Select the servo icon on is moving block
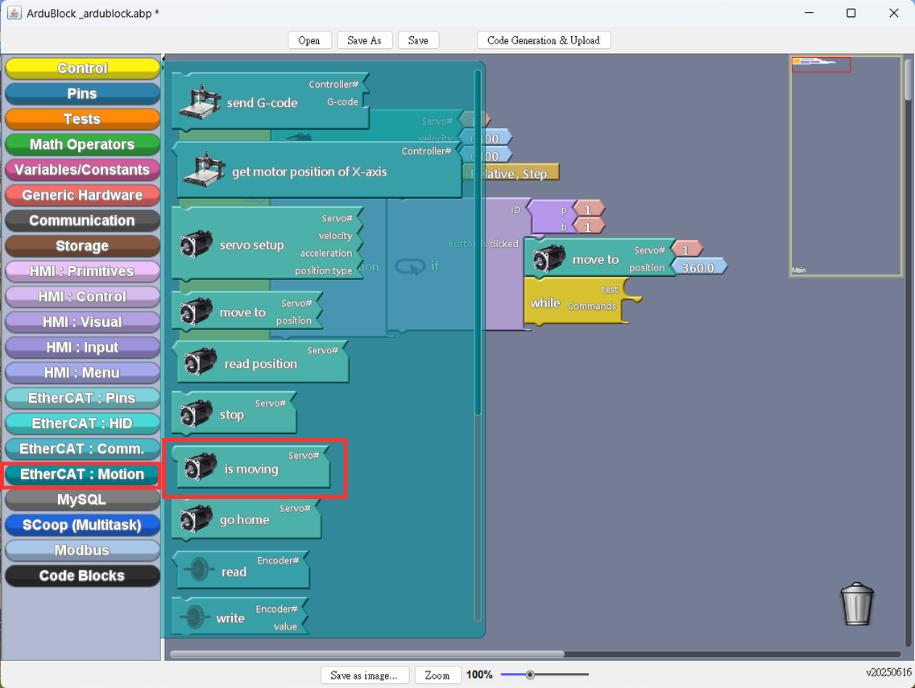 tap(201, 468)
